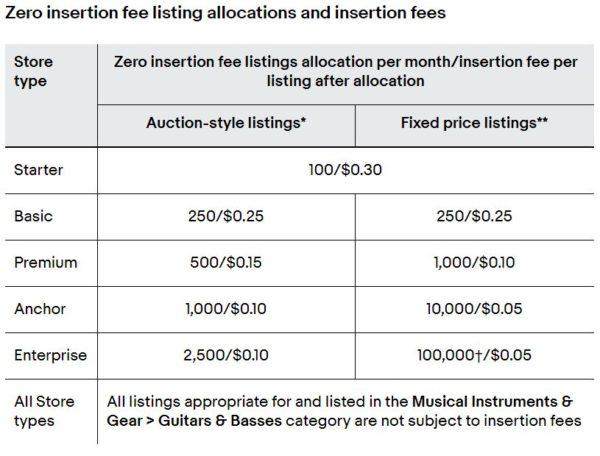Select the Basic row label
This screenshot has width=600, height=456.
(33, 216)
